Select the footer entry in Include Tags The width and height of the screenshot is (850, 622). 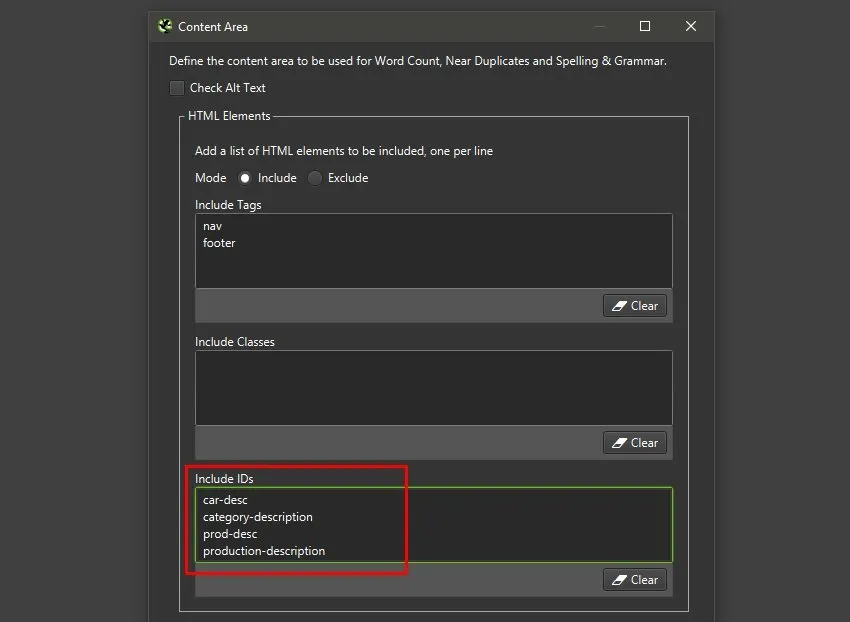(219, 242)
